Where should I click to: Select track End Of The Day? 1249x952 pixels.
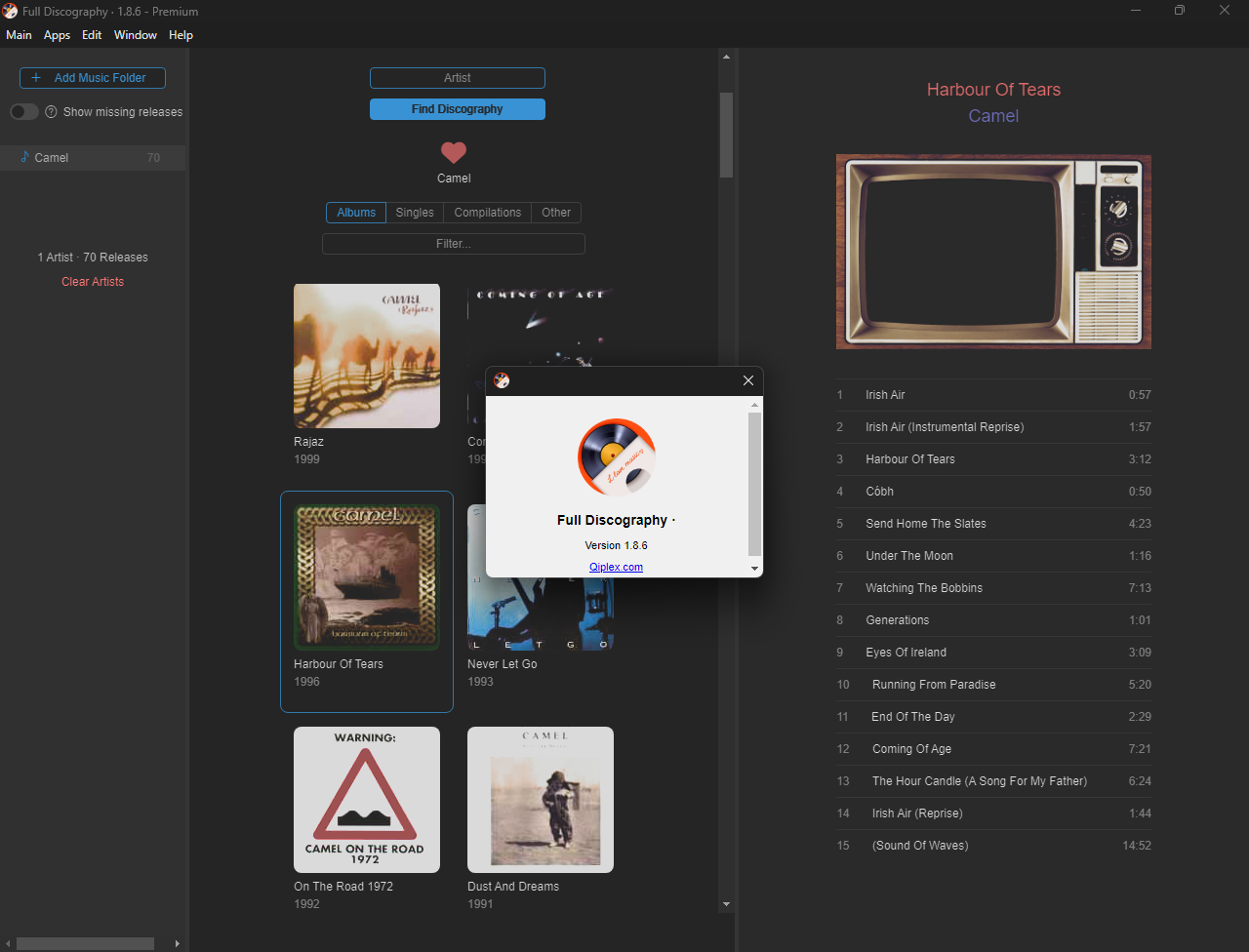(x=993, y=717)
